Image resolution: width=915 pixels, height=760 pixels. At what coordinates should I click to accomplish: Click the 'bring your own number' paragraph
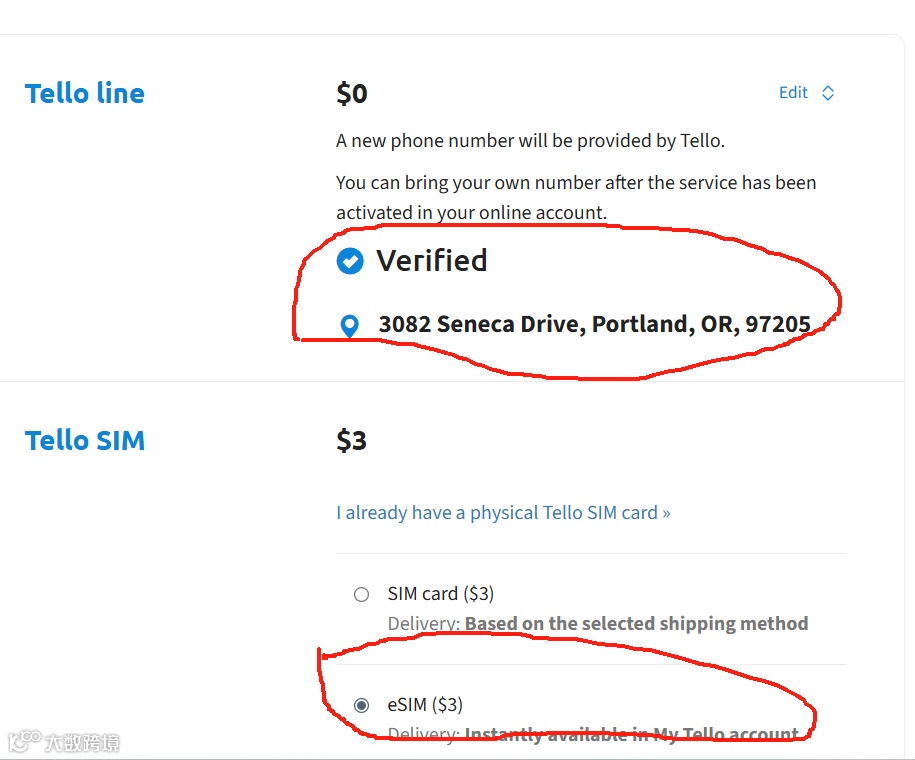pos(576,197)
